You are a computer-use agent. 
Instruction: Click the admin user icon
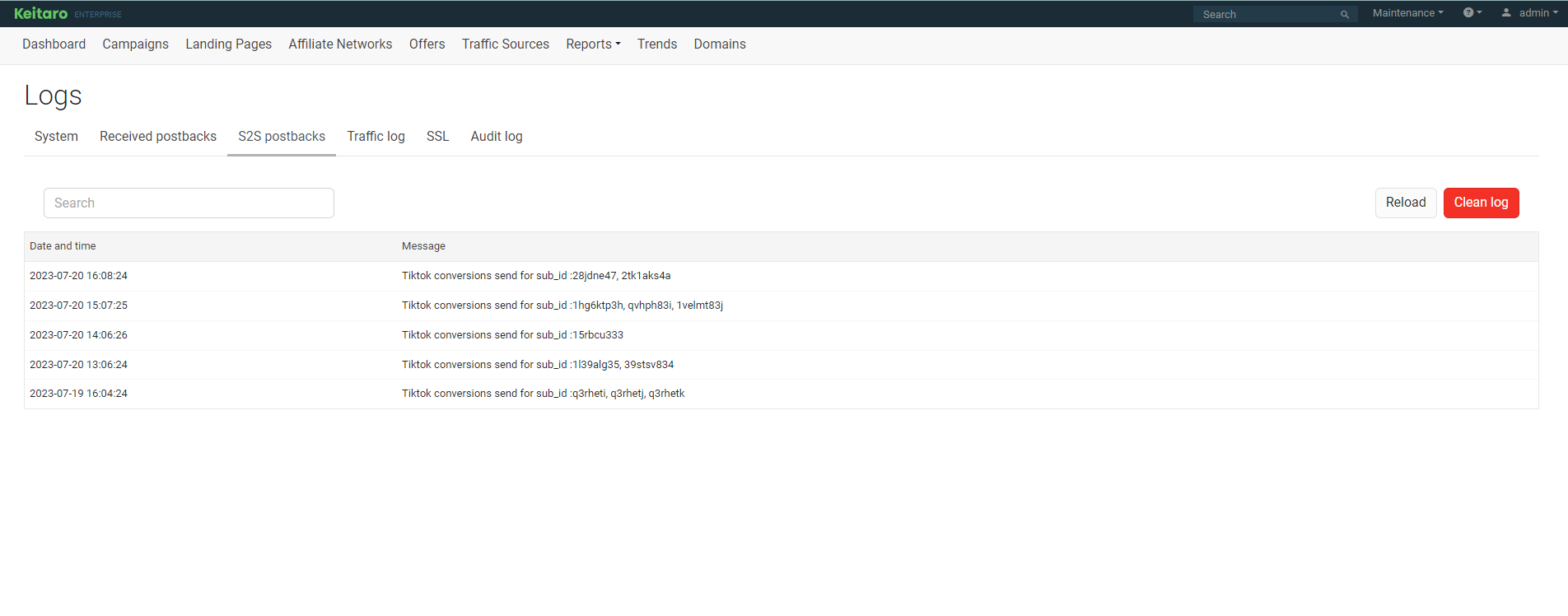pyautogui.click(x=1506, y=12)
